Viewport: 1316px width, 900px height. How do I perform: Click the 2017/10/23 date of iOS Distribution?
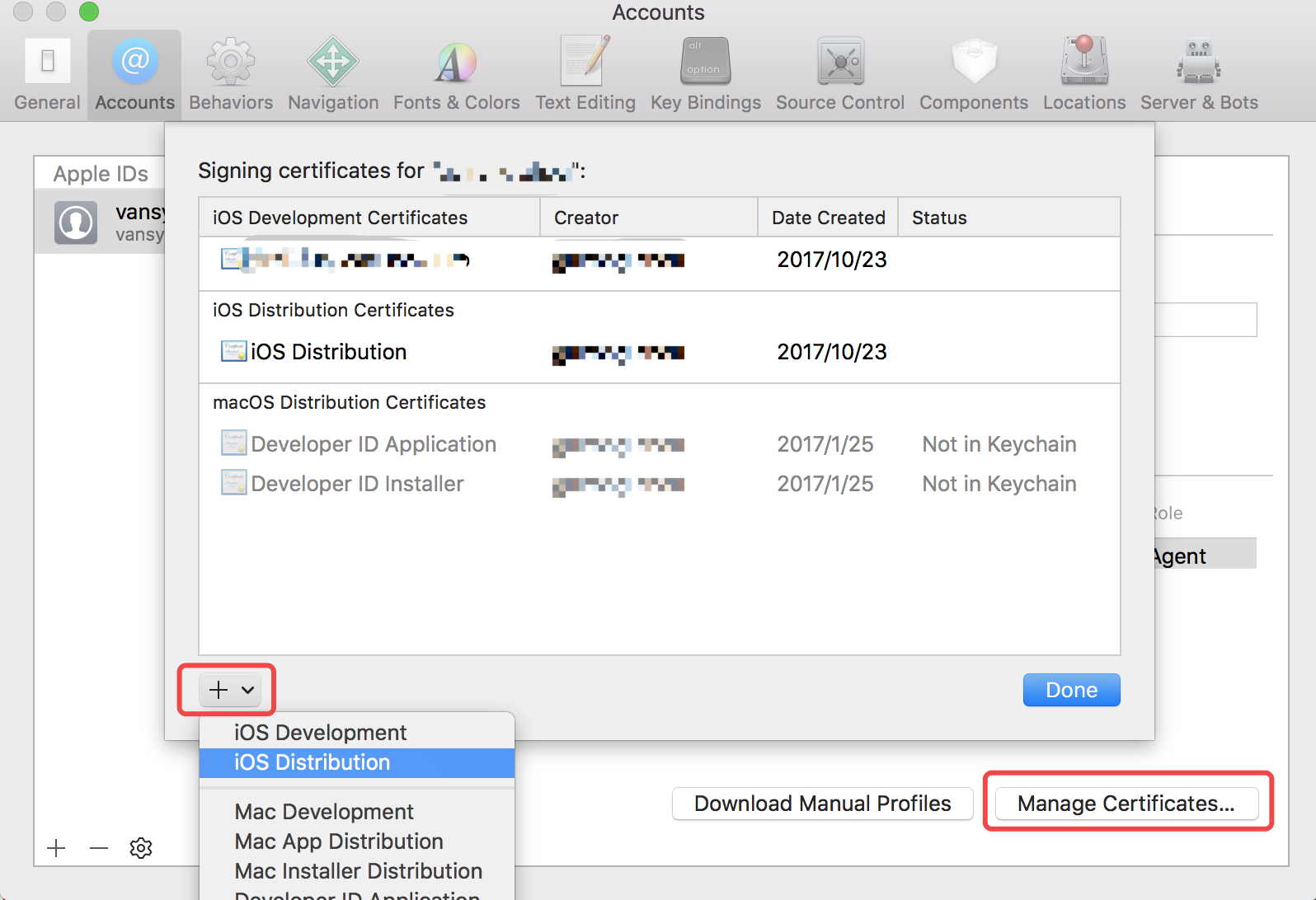[x=832, y=352]
